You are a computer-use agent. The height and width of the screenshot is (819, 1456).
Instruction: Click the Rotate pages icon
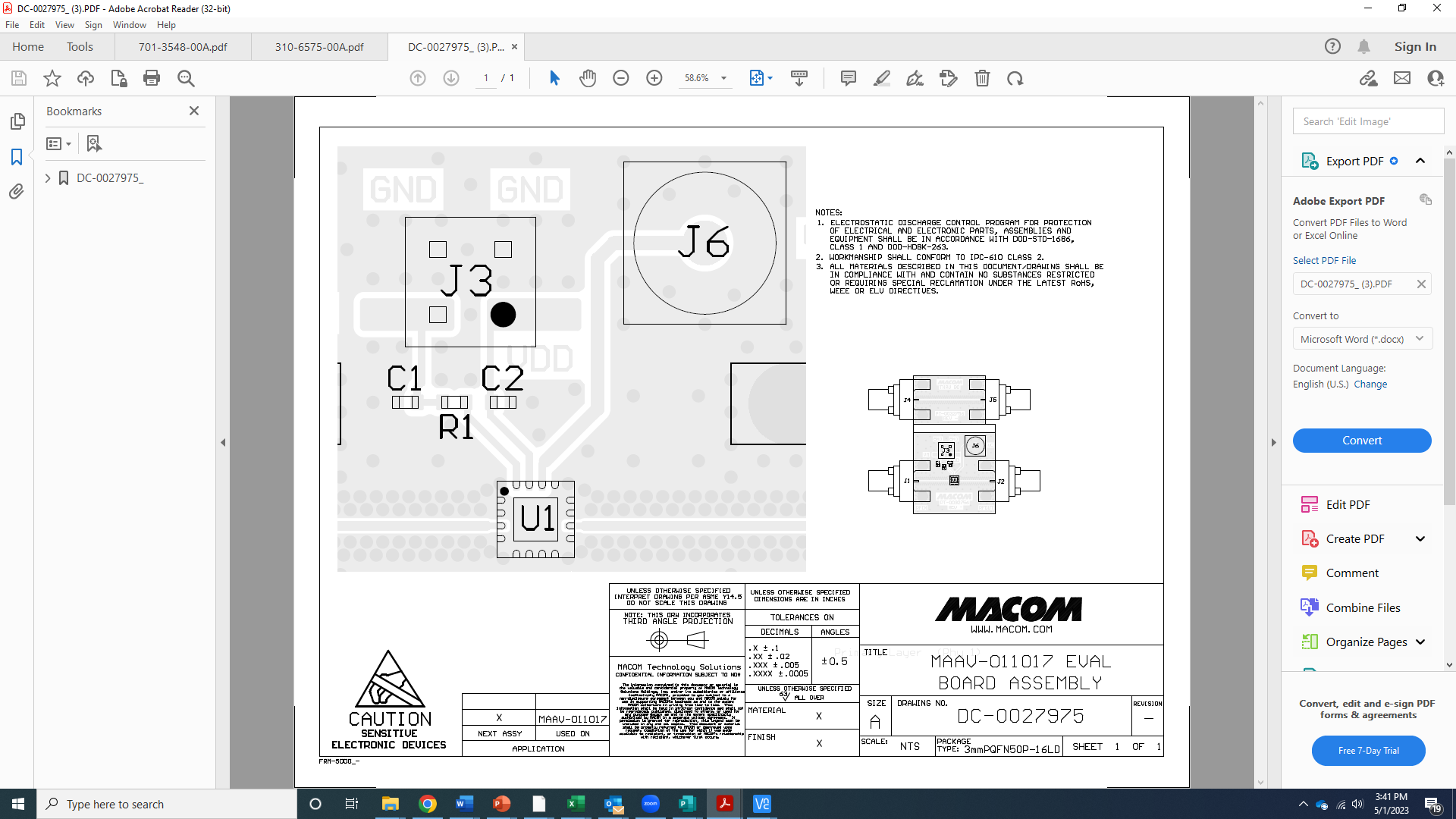[1015, 78]
